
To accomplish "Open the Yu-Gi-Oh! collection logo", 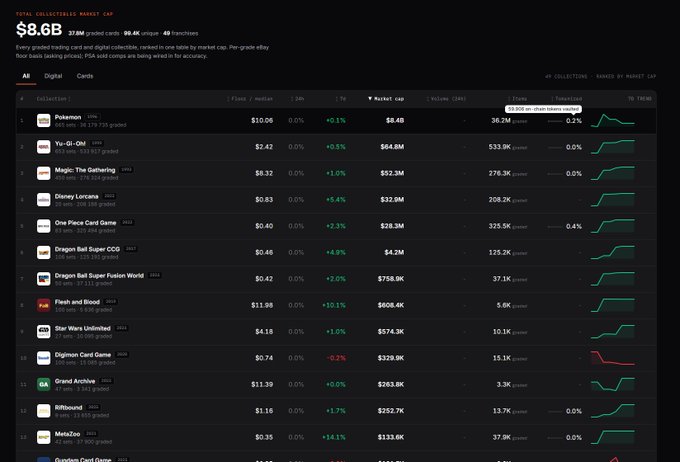I will pyautogui.click(x=43, y=147).
